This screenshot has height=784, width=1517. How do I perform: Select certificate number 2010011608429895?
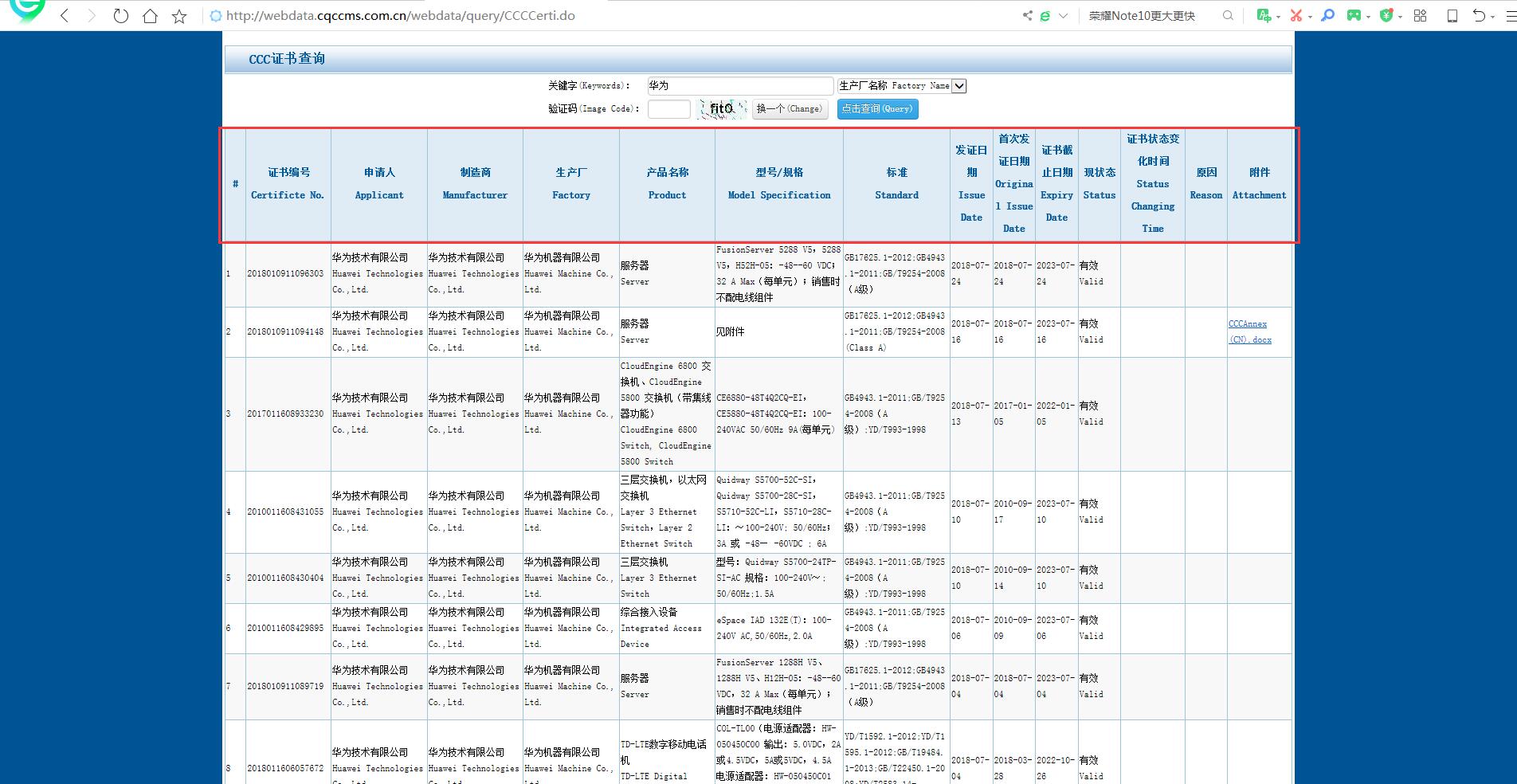coord(285,629)
